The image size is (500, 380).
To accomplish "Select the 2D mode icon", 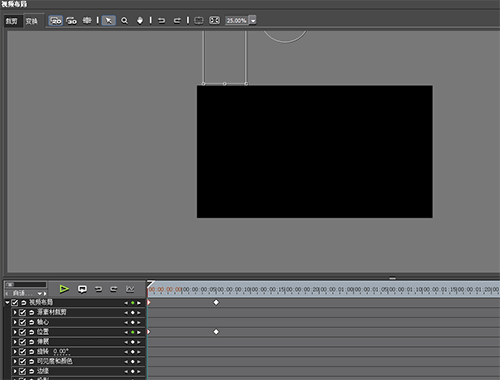I will click(56, 21).
